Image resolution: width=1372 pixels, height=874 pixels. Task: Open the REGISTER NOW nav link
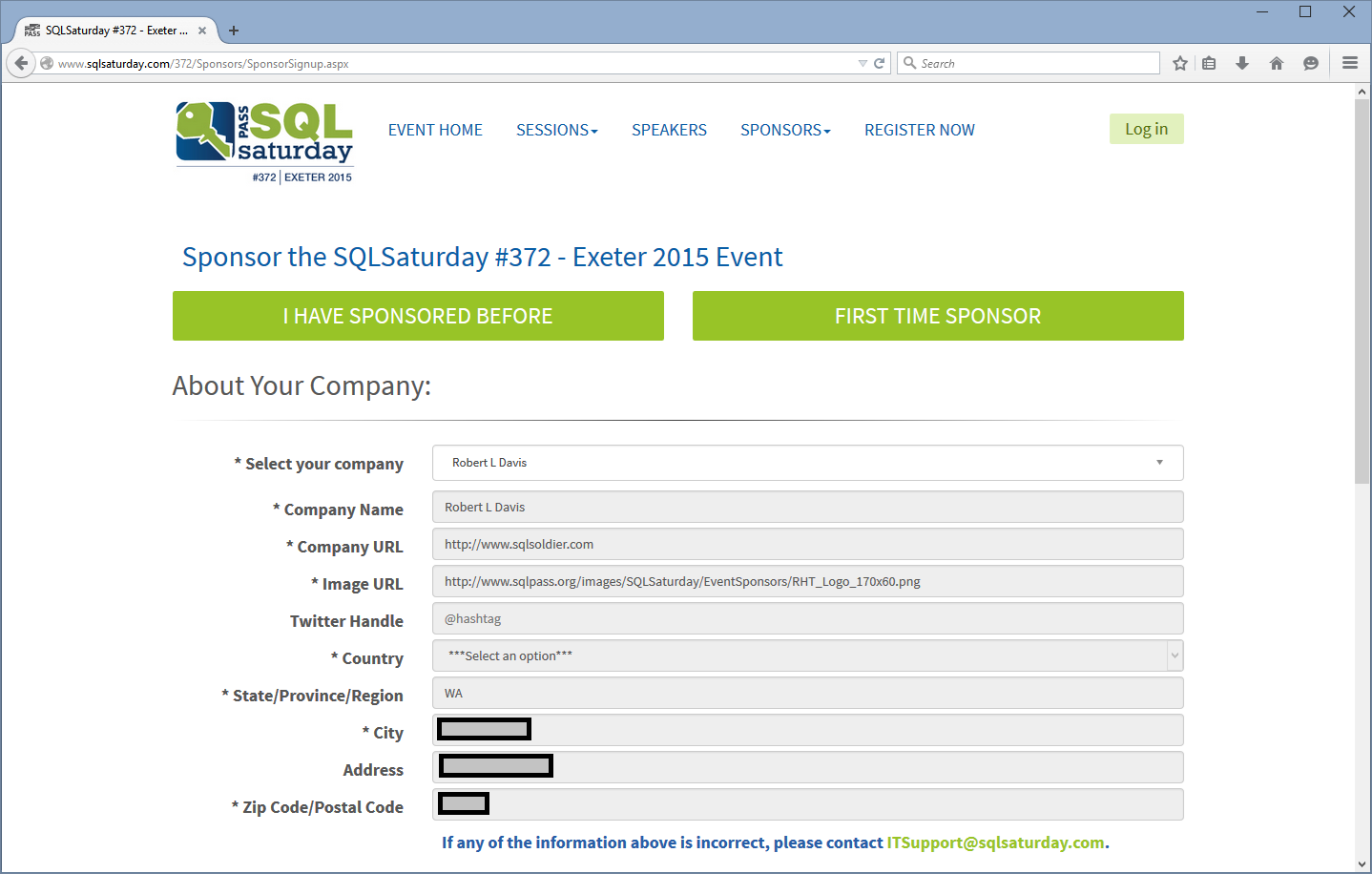coord(920,130)
